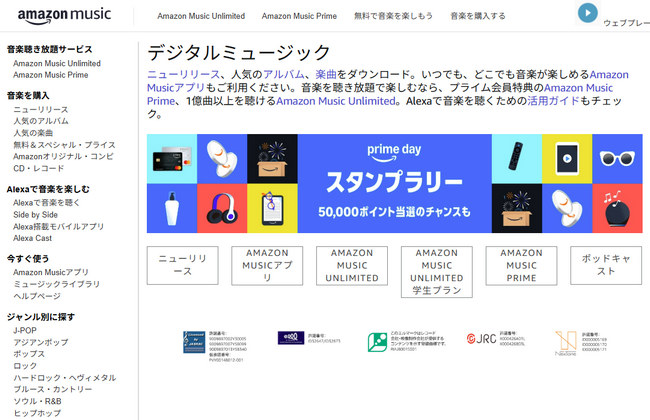This screenshot has width=650, height=420.
Task: Click the デジタルミュージック page heading
Action: [x=239, y=53]
